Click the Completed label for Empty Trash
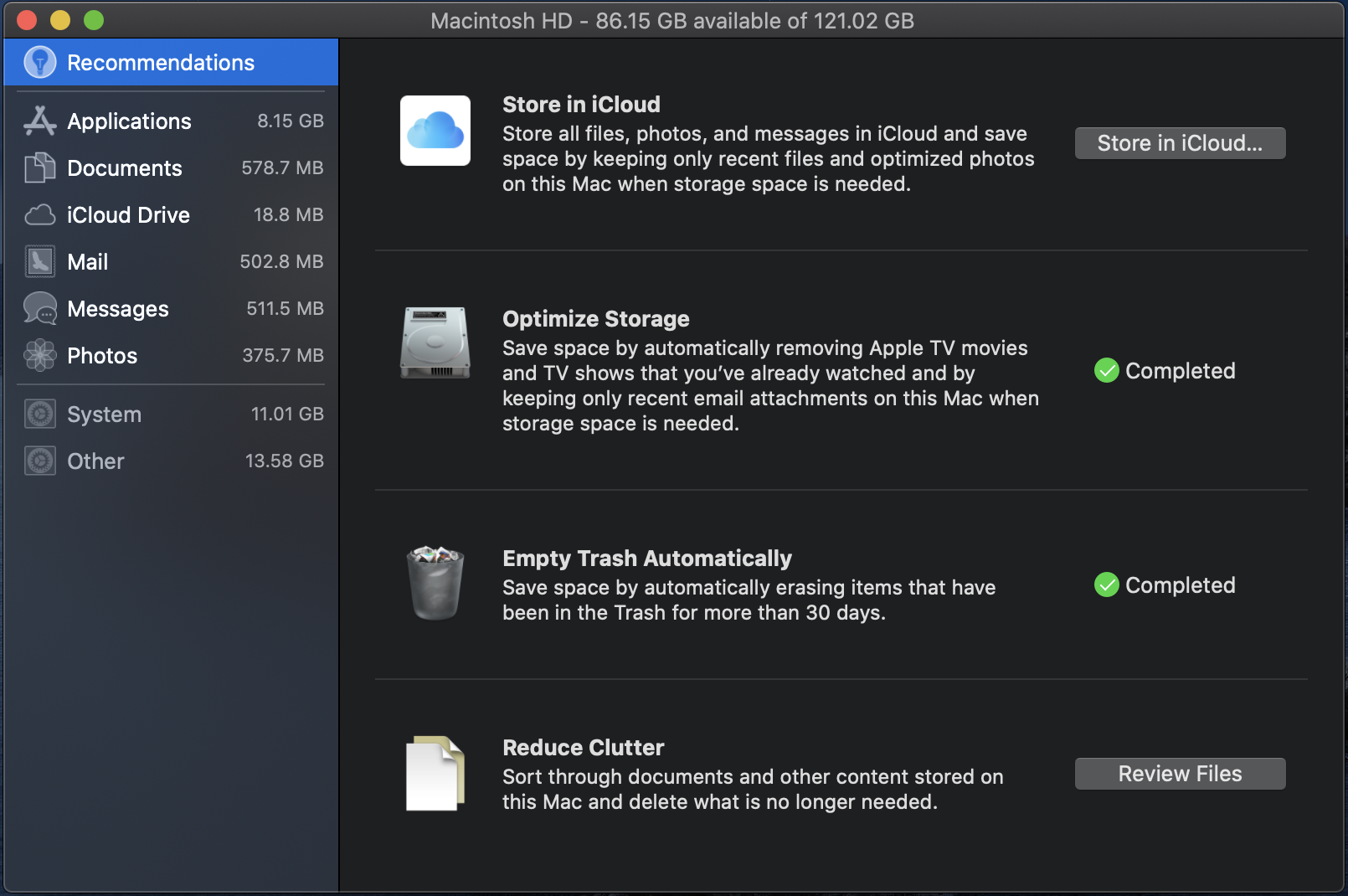Image resolution: width=1348 pixels, height=896 pixels. coord(1180,585)
